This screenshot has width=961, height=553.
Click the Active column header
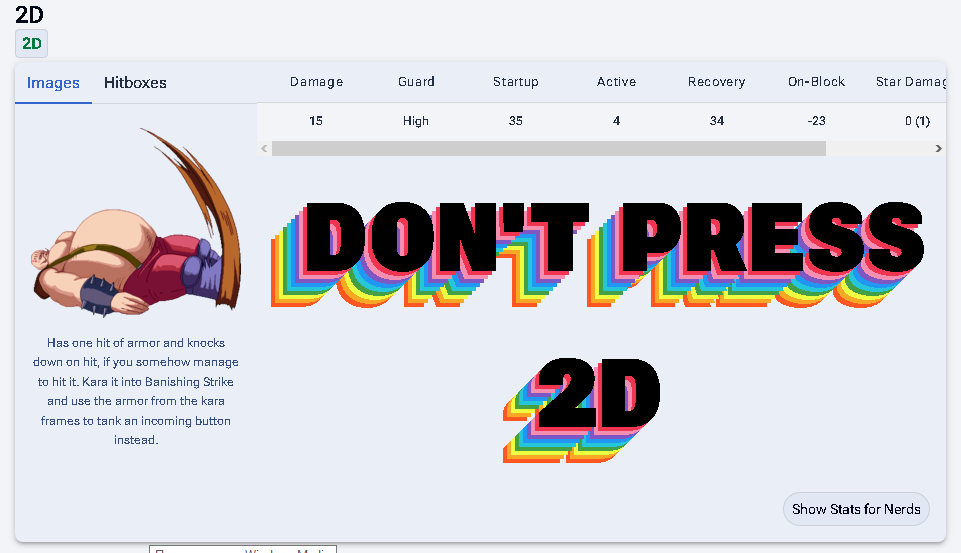pos(616,82)
